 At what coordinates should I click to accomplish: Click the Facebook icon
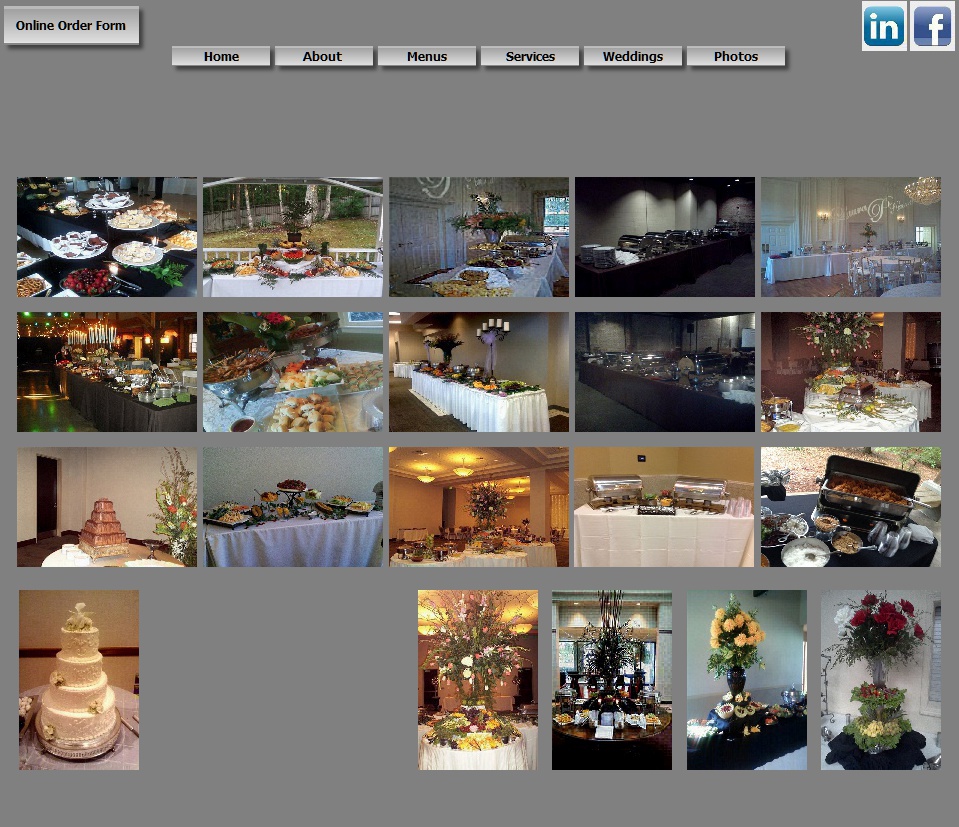pyautogui.click(x=932, y=27)
